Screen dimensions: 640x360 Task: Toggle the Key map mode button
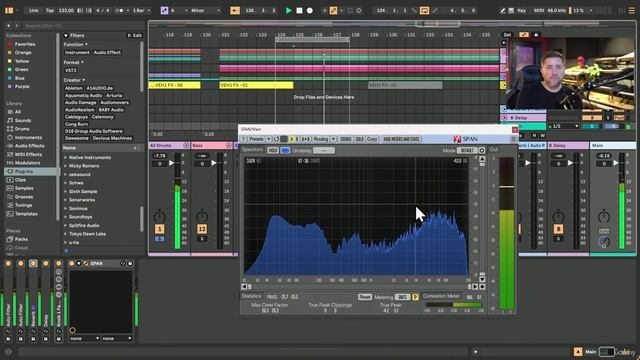point(521,11)
